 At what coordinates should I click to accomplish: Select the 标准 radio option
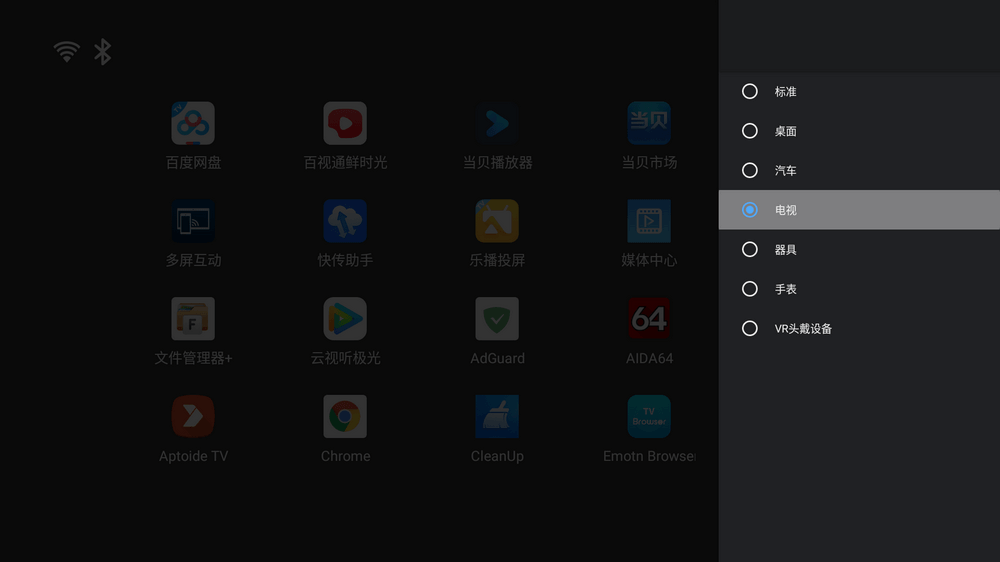[x=750, y=91]
